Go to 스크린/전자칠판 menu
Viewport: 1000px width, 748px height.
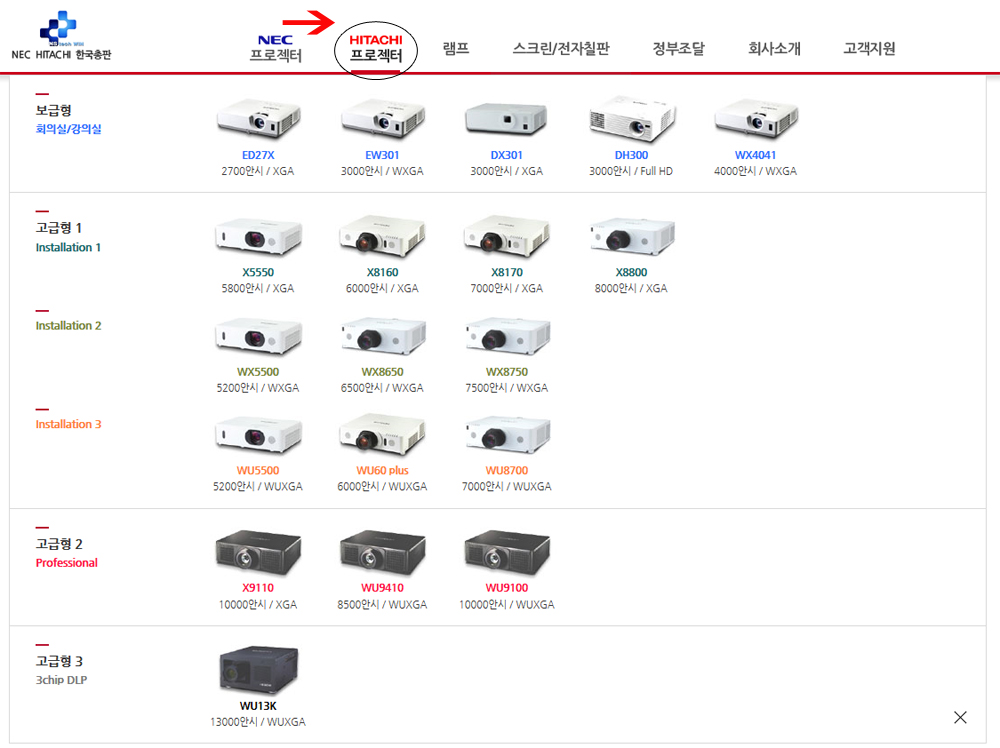tap(561, 48)
